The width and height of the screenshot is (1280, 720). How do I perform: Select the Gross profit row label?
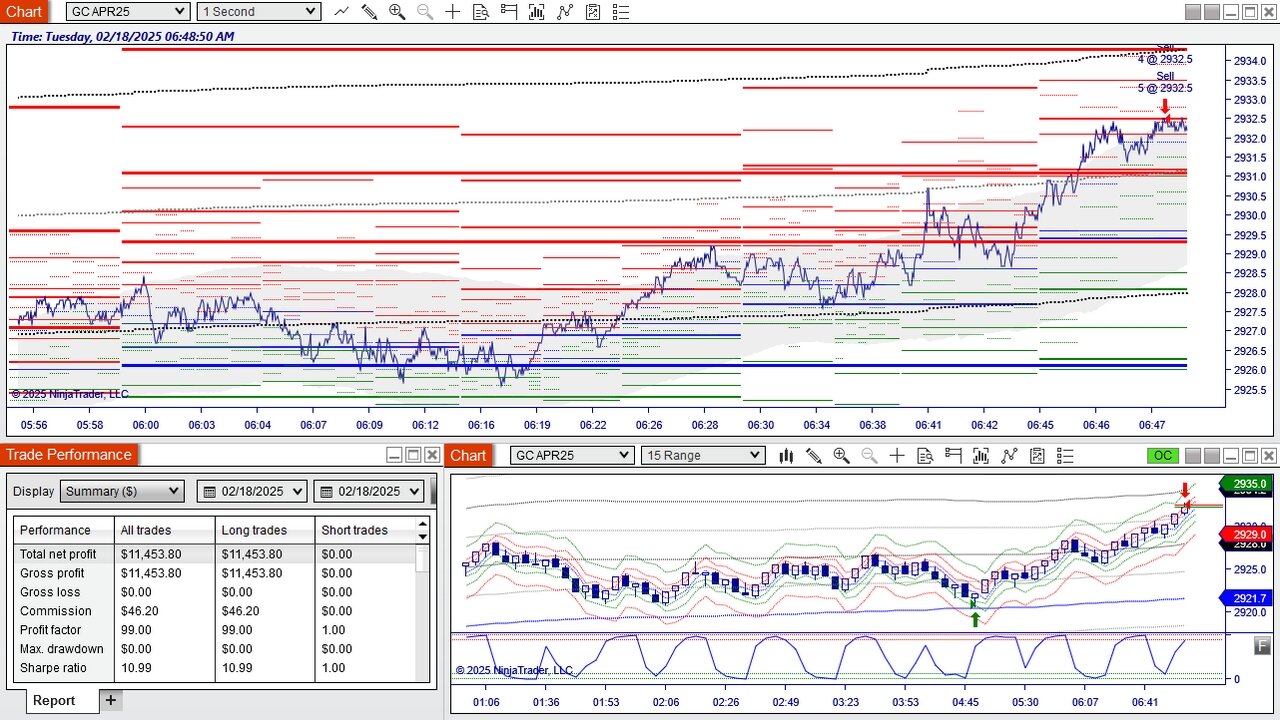[52, 573]
